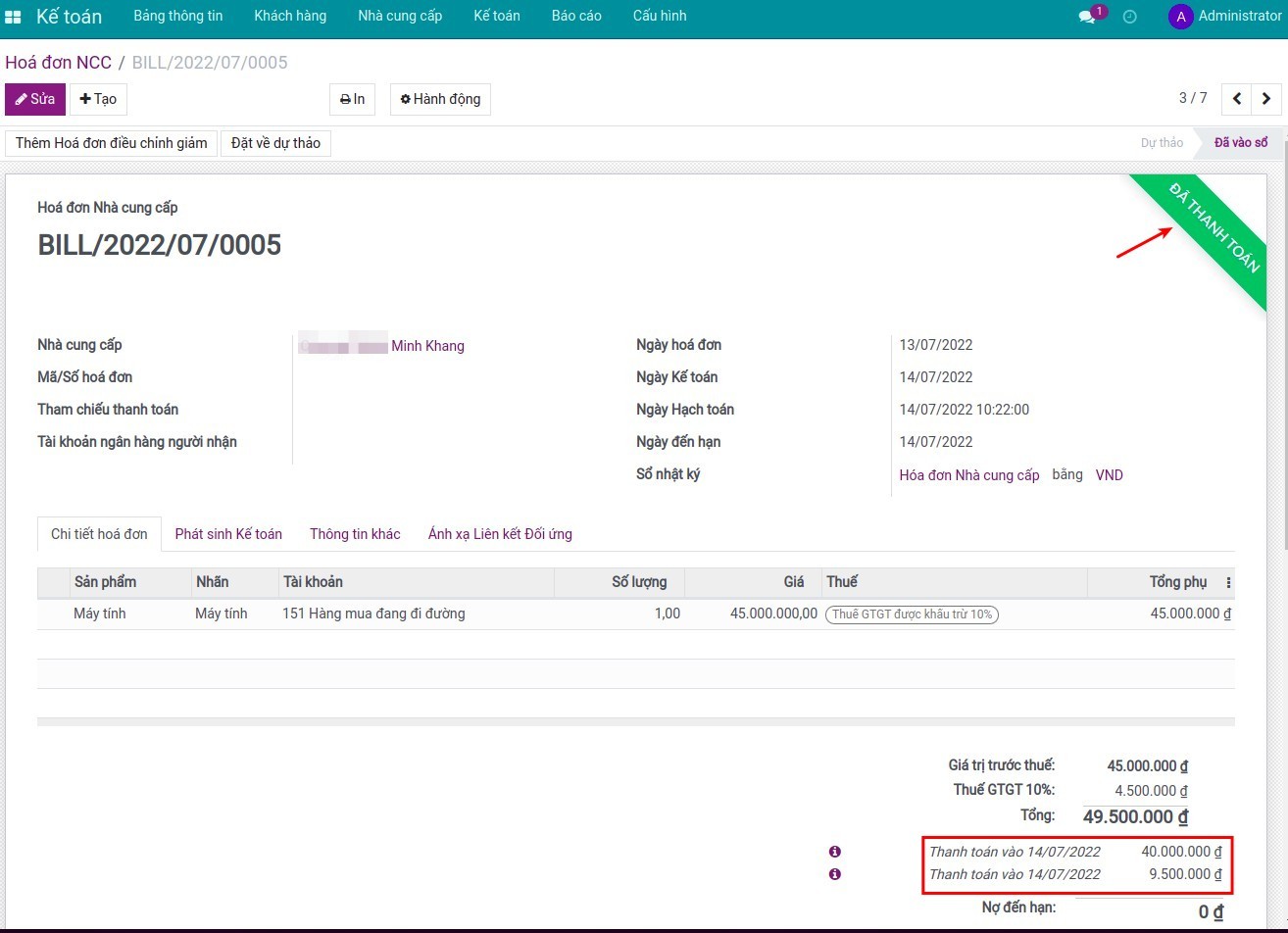The width and height of the screenshot is (1288, 933).
Task: Click invoice date 13/07/2022
Action: [936, 345]
